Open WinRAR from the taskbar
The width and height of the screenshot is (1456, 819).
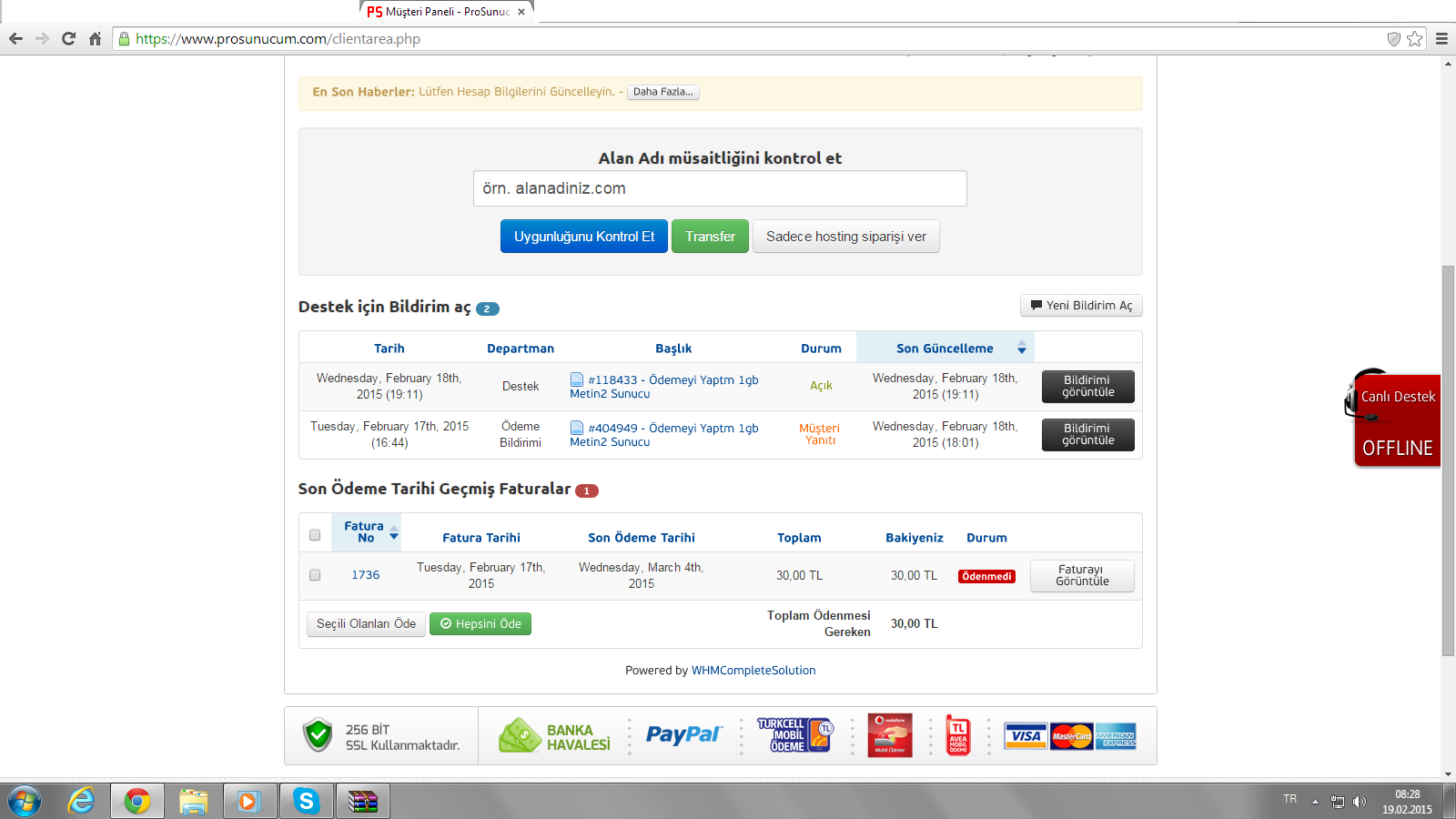pyautogui.click(x=362, y=802)
